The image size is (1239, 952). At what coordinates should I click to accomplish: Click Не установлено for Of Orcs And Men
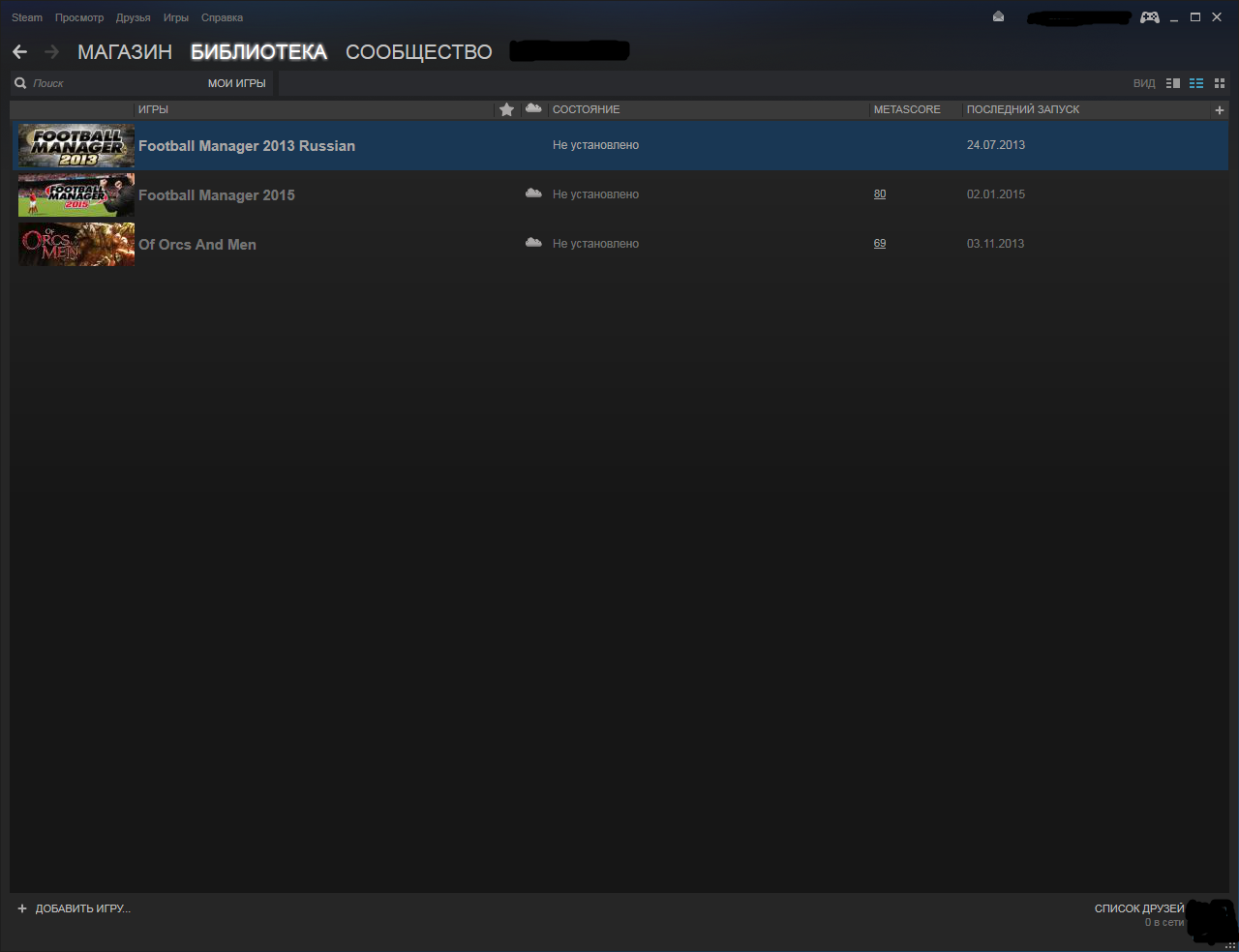click(595, 244)
